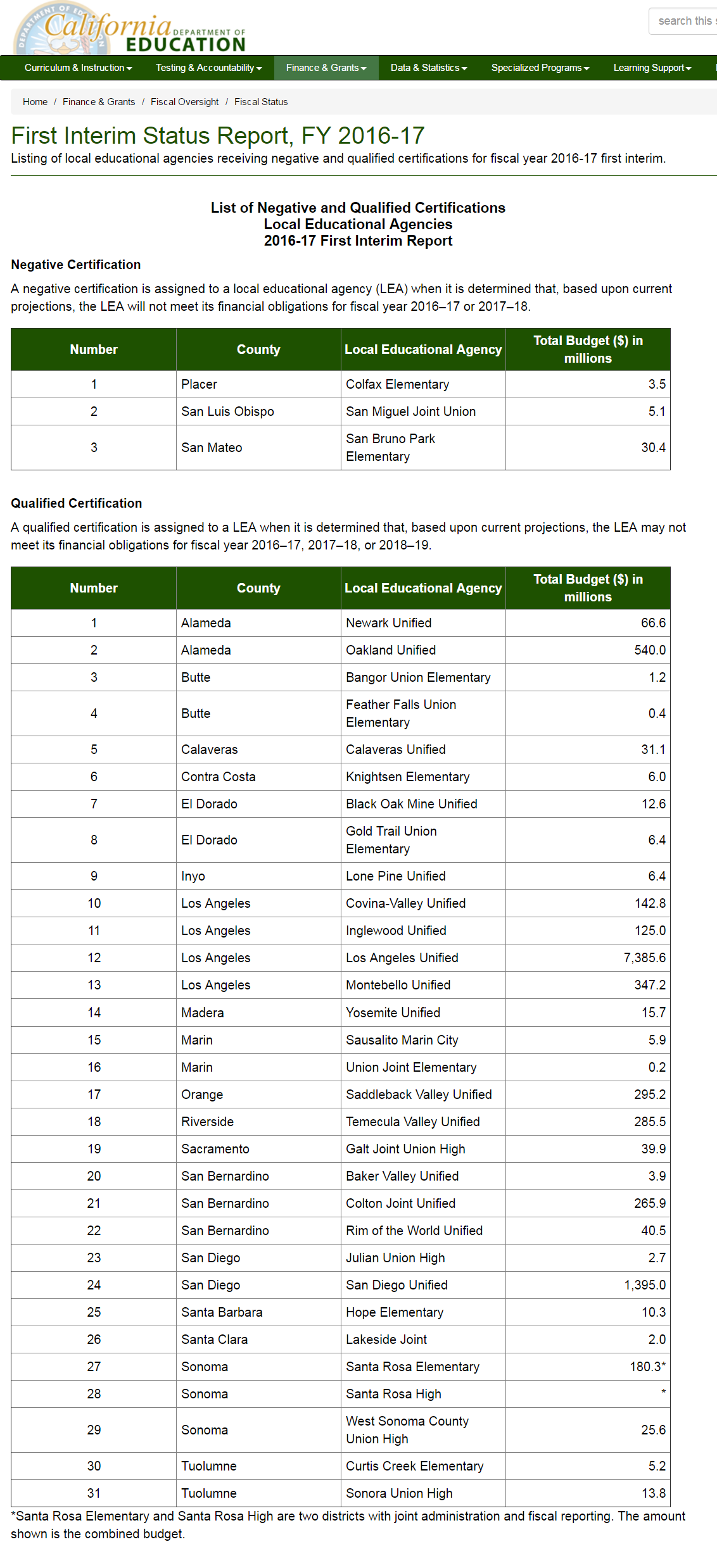Click the County header in Negative Certification table
The image size is (717, 1568).
click(x=258, y=349)
